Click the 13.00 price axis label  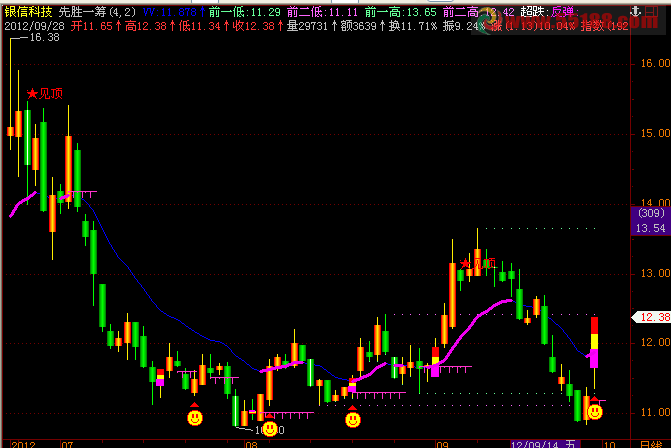[655, 273]
